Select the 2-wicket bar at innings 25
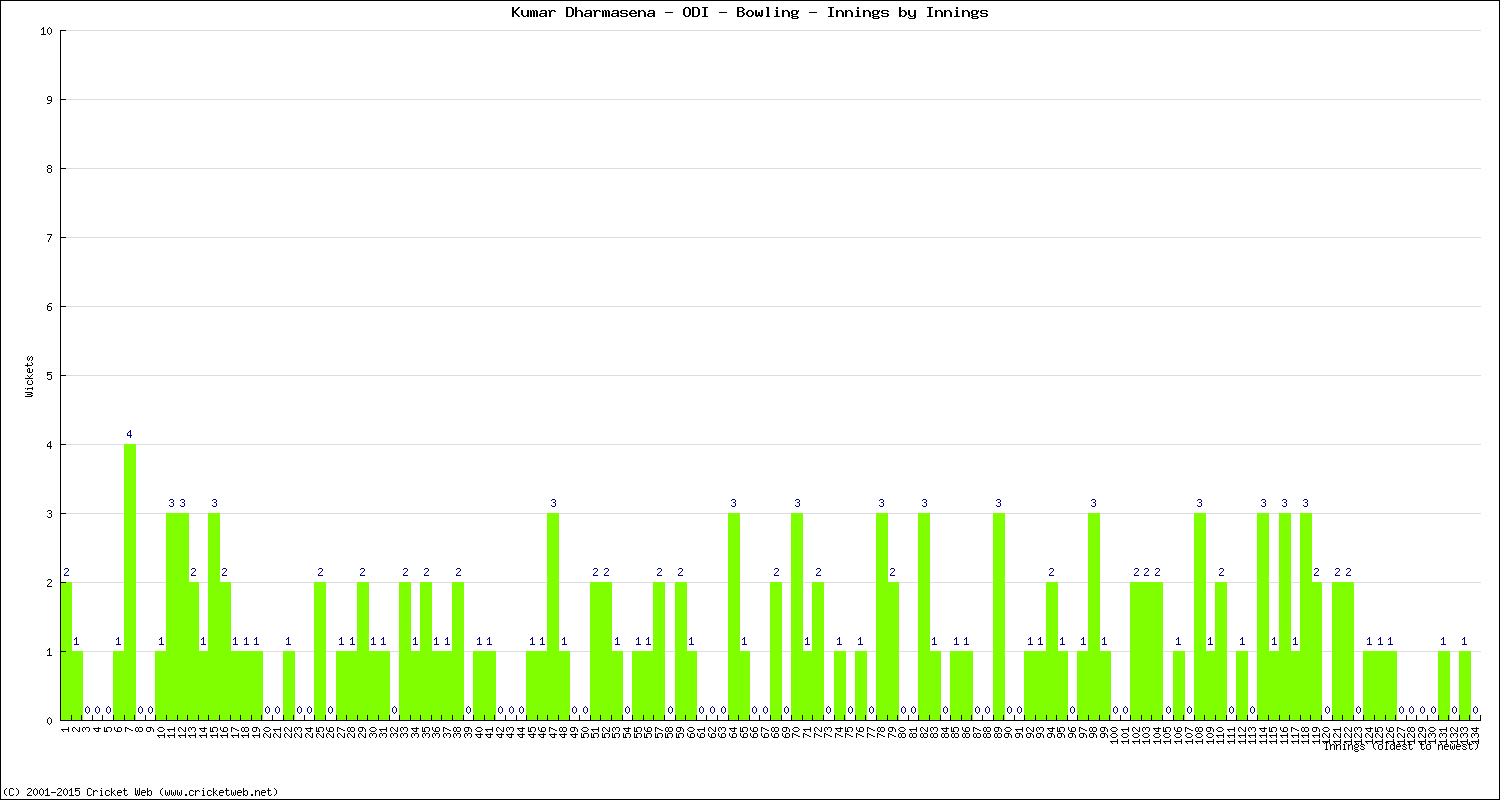1500x800 pixels. [320, 651]
